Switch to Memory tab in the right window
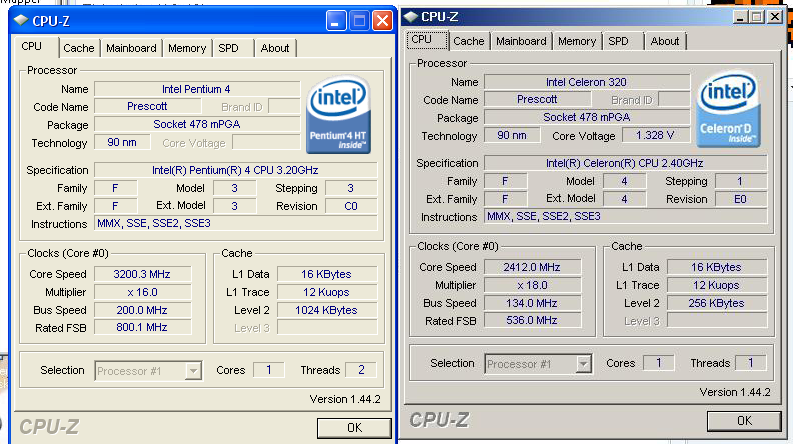This screenshot has width=793, height=448. pos(577,41)
